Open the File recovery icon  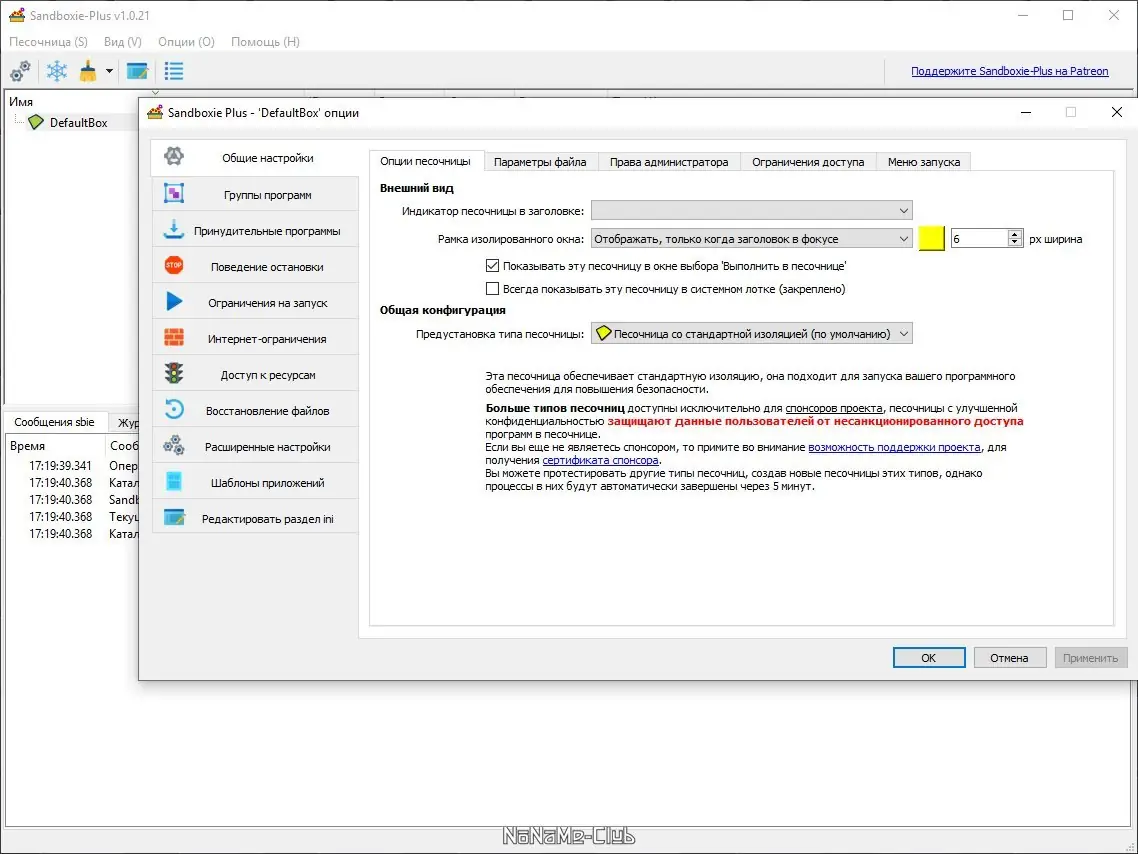(x=173, y=409)
